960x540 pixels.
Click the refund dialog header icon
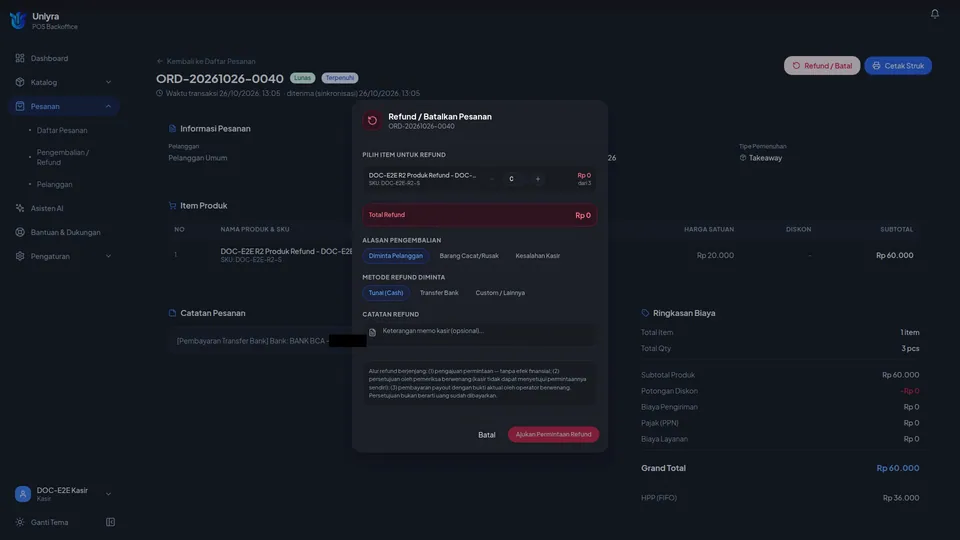point(372,121)
